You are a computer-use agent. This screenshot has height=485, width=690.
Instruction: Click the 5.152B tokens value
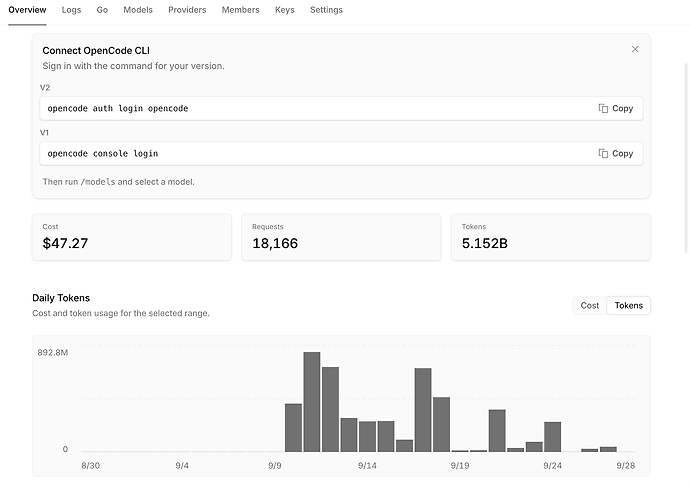tap(484, 243)
